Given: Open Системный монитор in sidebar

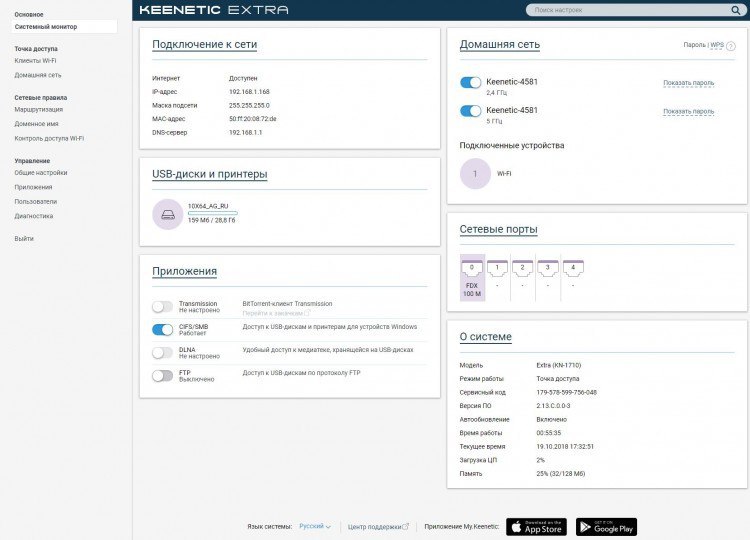Looking at the screenshot, I should point(64,27).
